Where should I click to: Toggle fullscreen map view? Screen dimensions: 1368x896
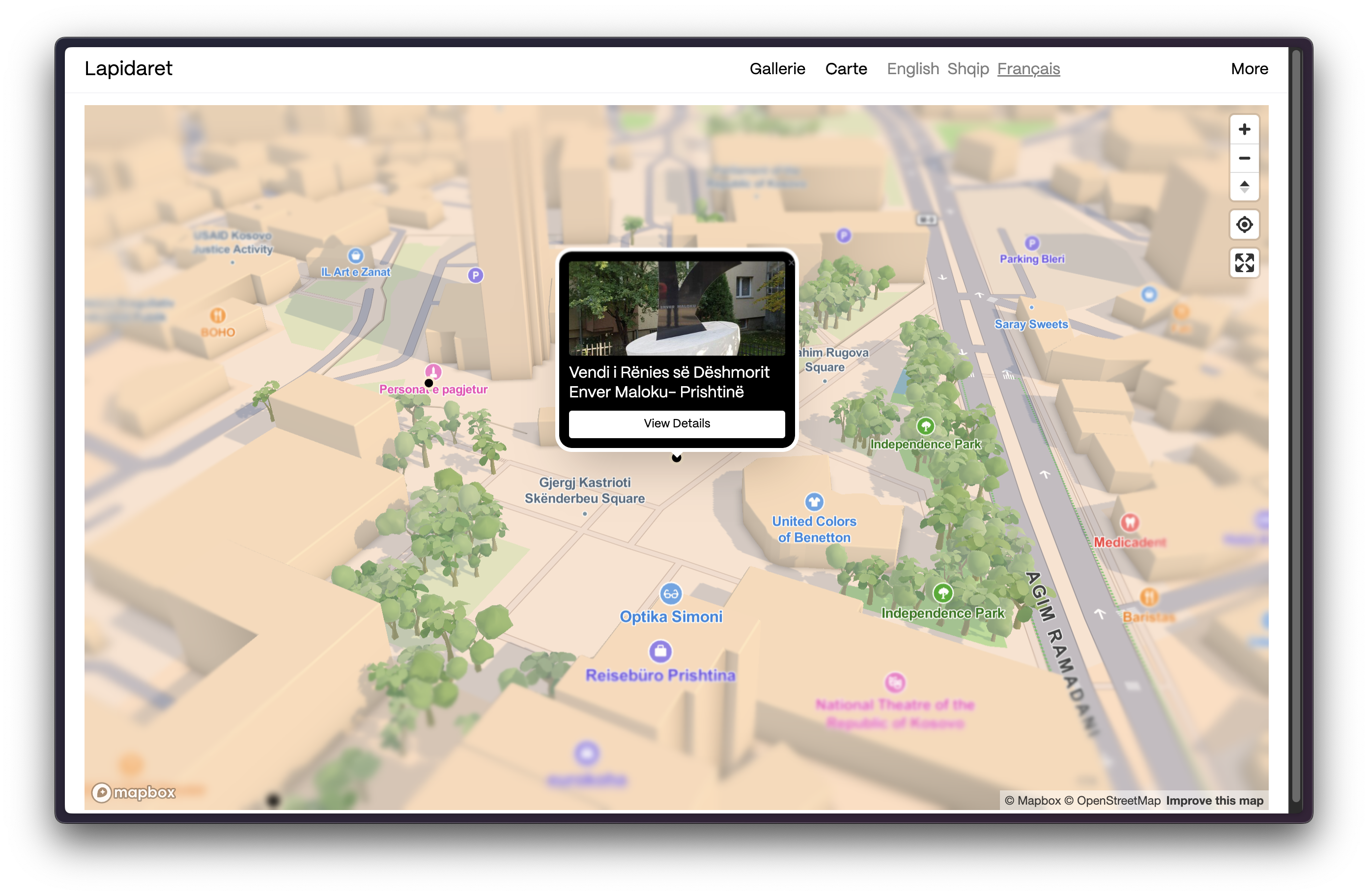(x=1244, y=263)
